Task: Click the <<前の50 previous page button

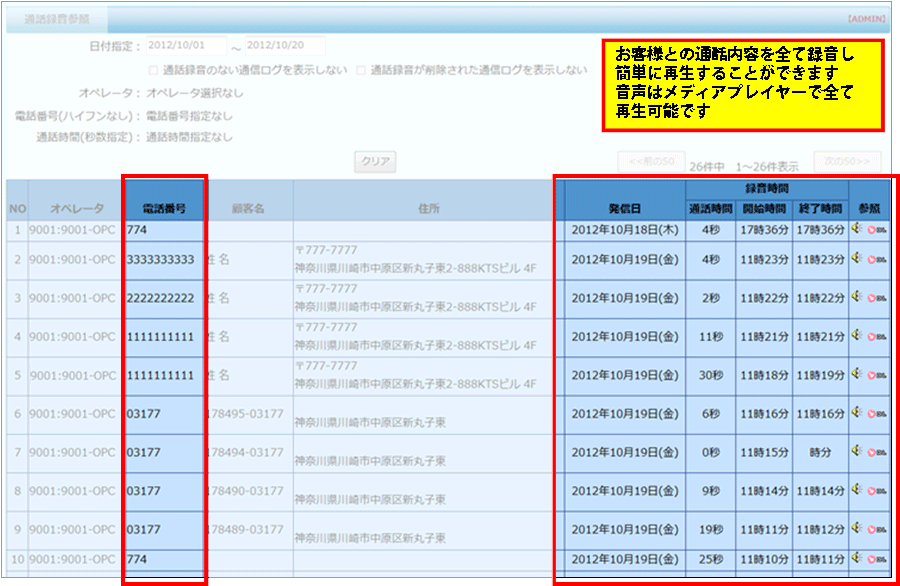Action: (x=651, y=161)
